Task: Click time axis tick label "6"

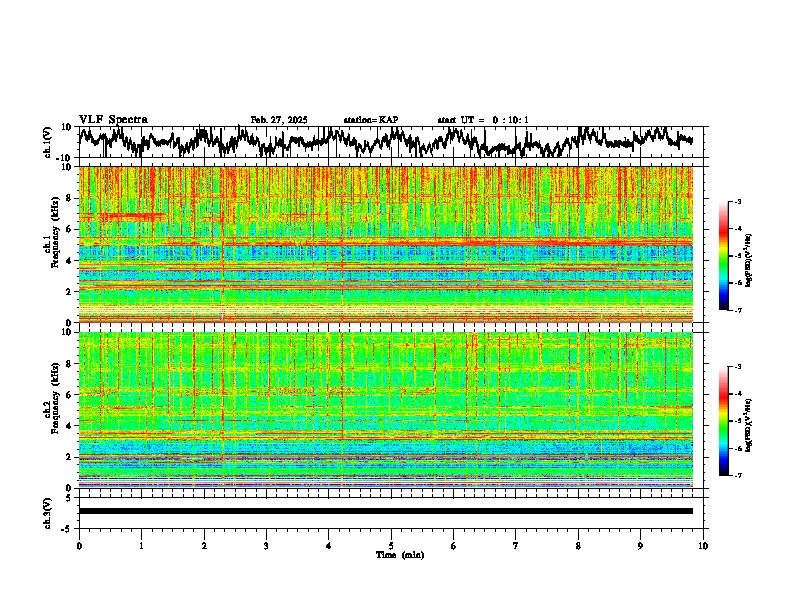Action: tap(454, 546)
